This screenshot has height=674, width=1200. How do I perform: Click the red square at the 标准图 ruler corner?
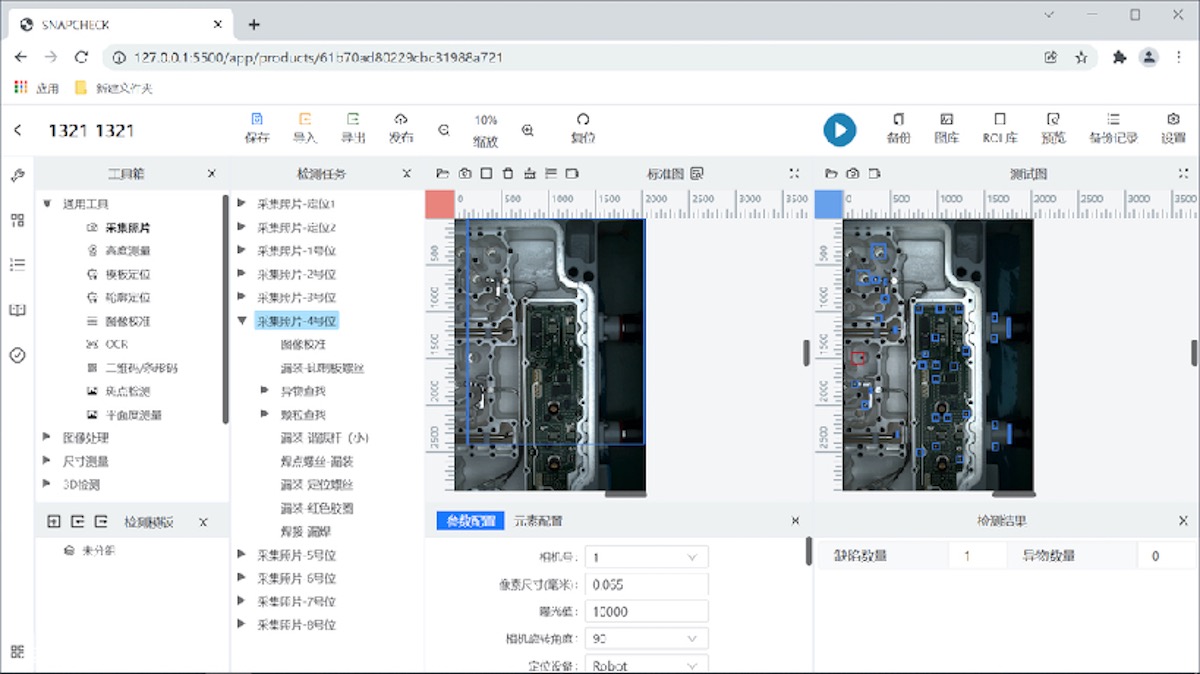coord(440,204)
